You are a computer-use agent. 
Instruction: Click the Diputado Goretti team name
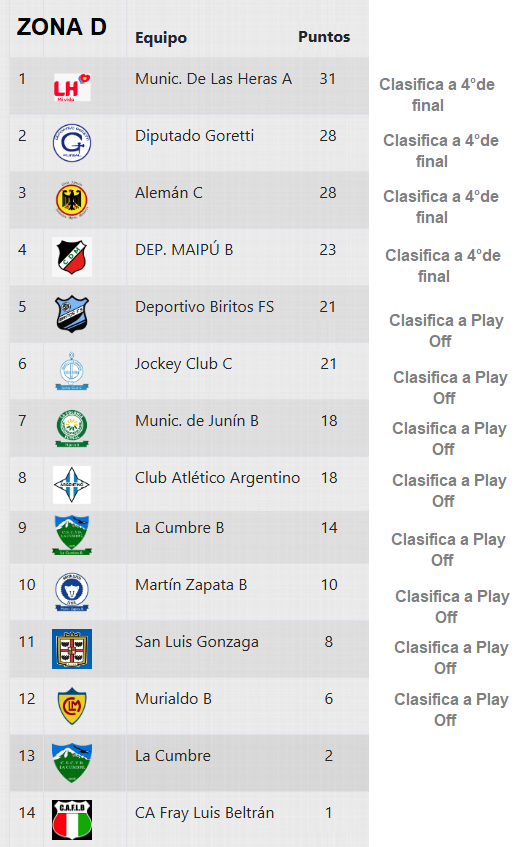[x=195, y=136]
